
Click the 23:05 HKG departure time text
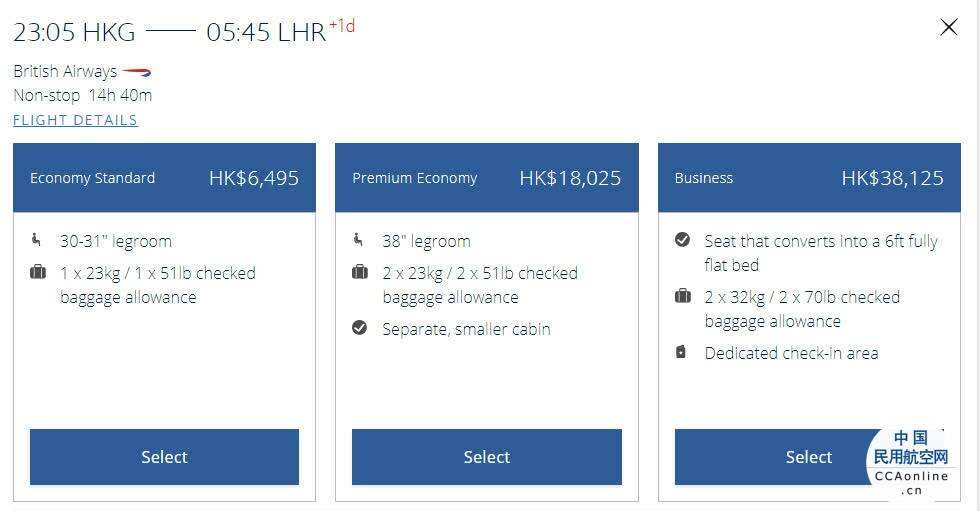point(74,32)
